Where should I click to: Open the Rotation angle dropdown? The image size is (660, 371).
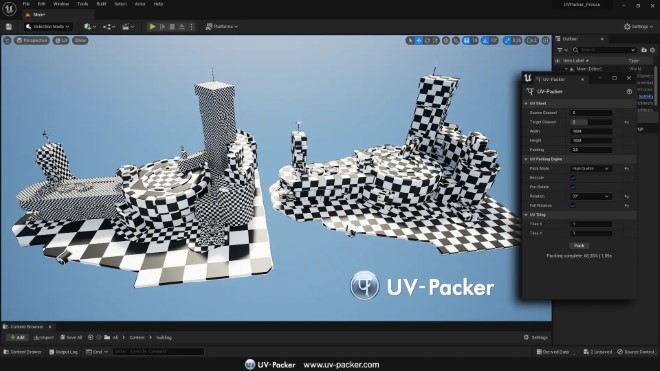tap(591, 196)
